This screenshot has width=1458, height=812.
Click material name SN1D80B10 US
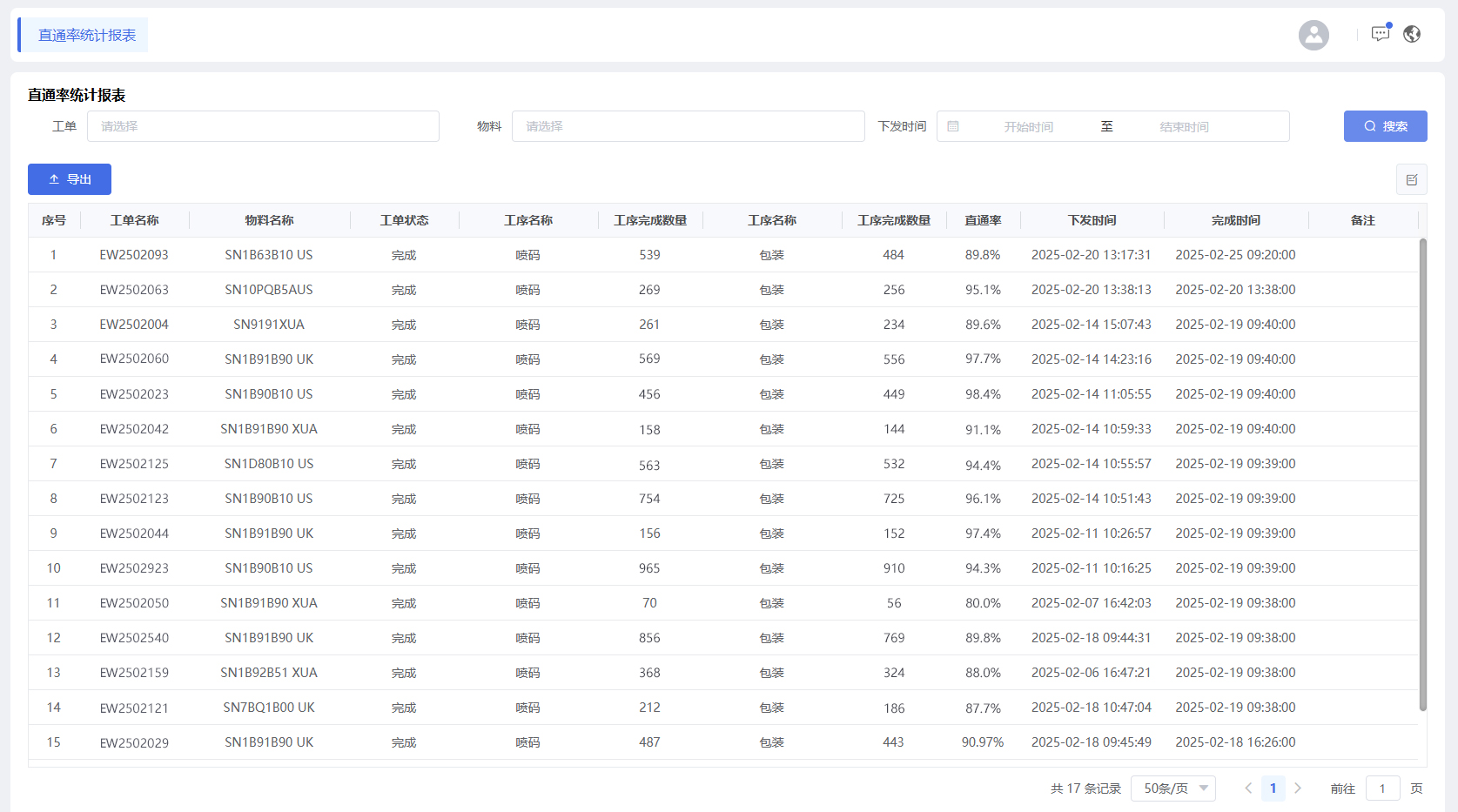269,464
